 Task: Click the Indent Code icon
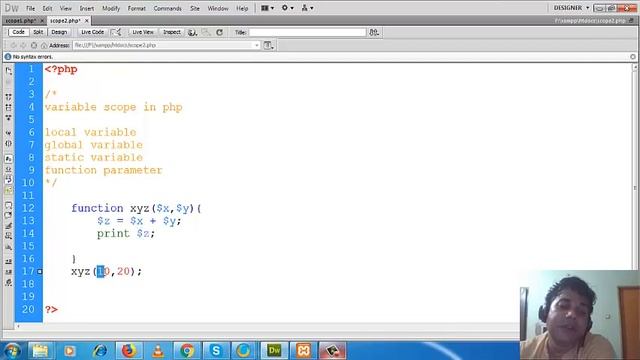(x=9, y=261)
